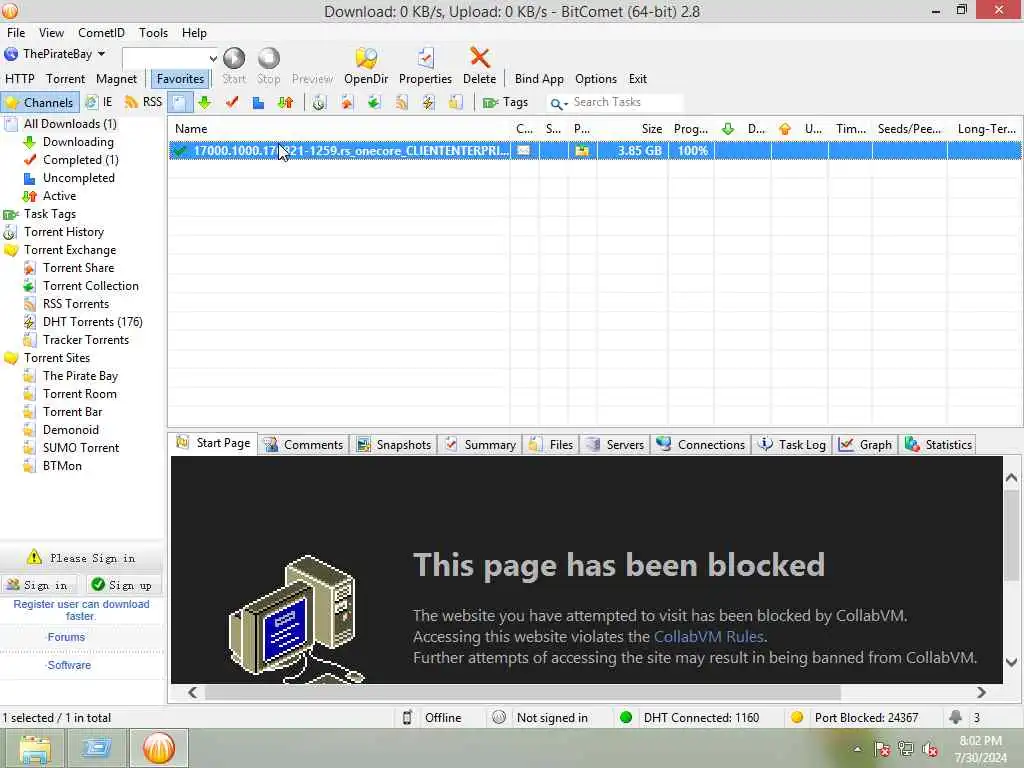Open Tracker Torrents via toolbar icon
The width and height of the screenshot is (1024, 768).
click(x=455, y=102)
